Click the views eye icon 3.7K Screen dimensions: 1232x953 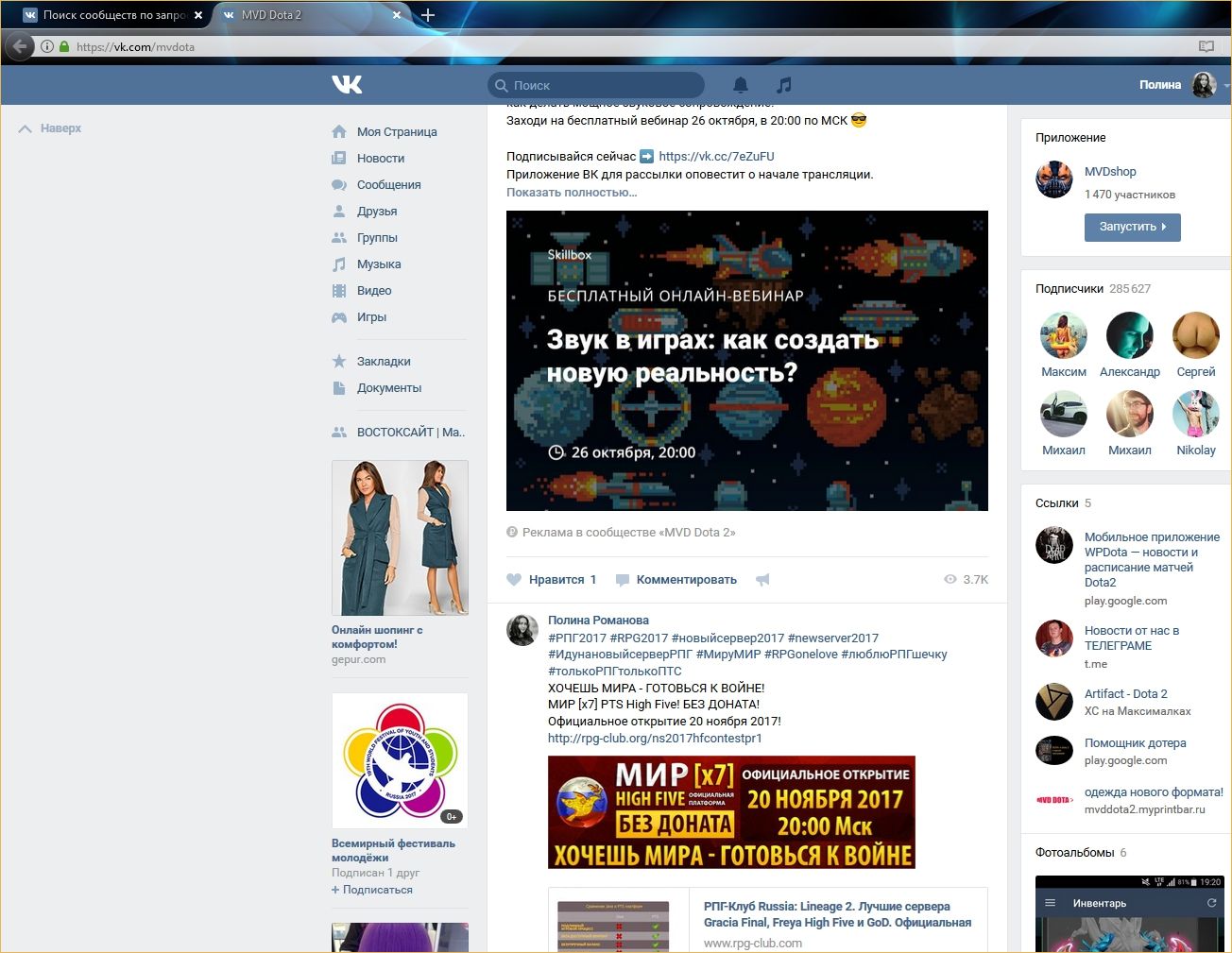pyautogui.click(x=950, y=580)
